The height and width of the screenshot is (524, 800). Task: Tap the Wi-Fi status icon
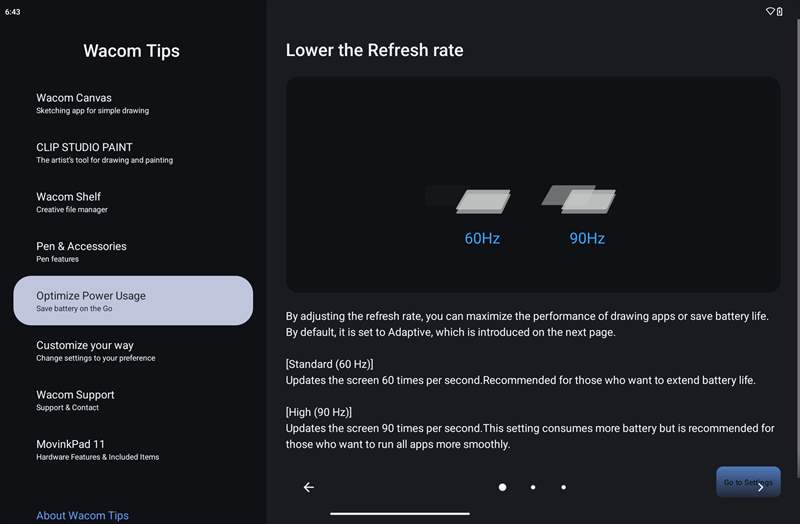[771, 11]
